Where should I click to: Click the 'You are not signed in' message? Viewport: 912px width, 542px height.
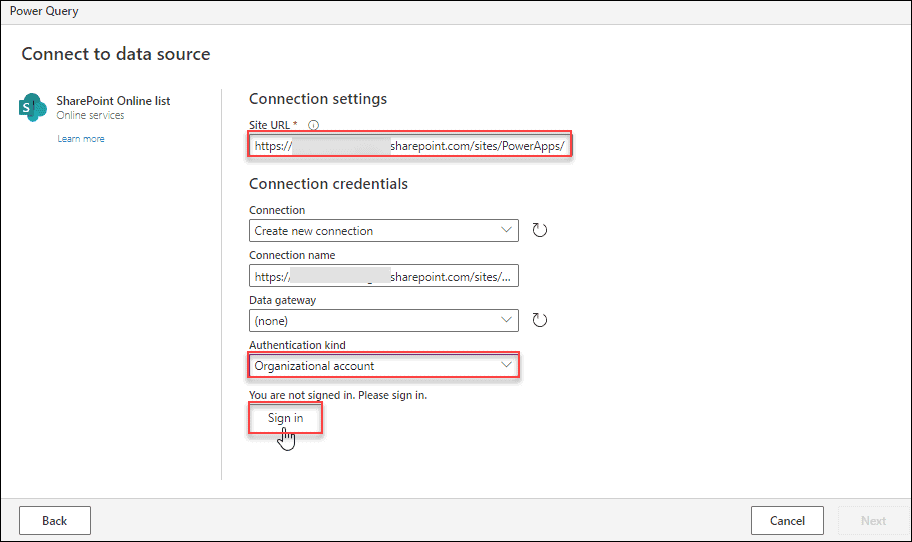[x=338, y=395]
